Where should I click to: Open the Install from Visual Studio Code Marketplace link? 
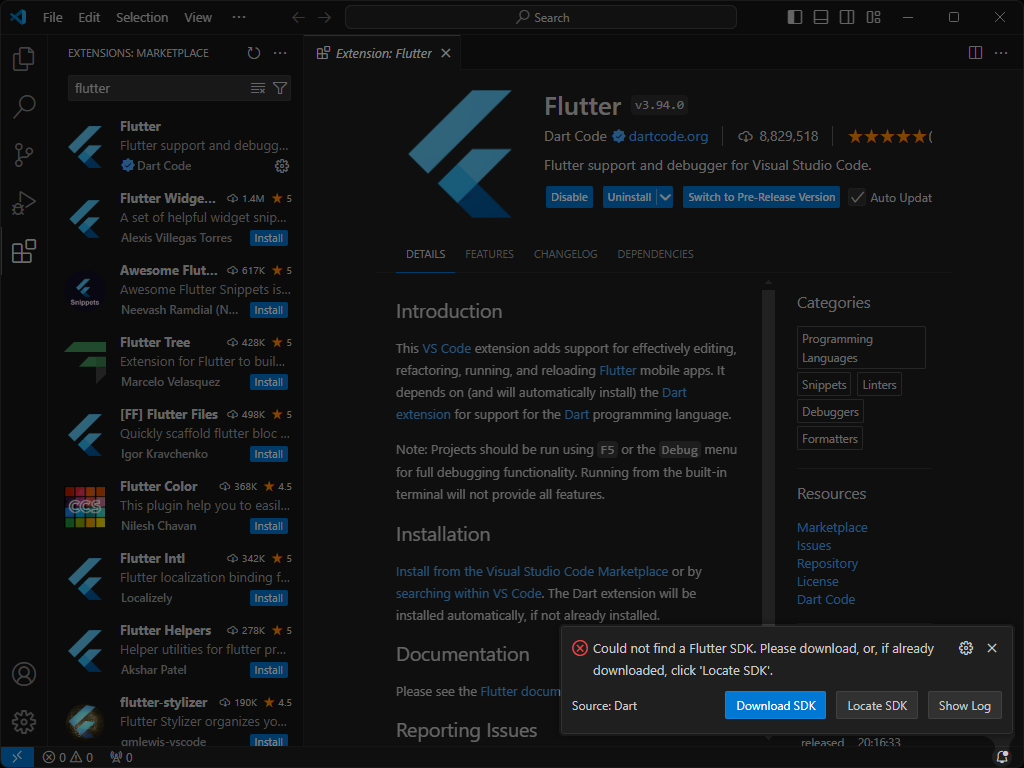[532, 571]
